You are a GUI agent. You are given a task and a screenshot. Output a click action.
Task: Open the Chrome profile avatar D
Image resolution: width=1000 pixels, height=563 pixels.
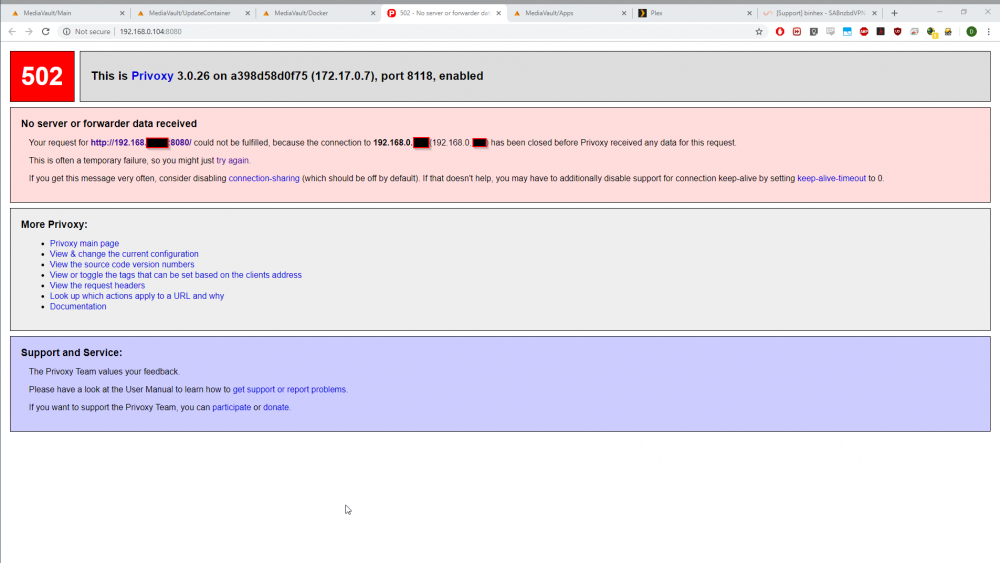coord(971,31)
